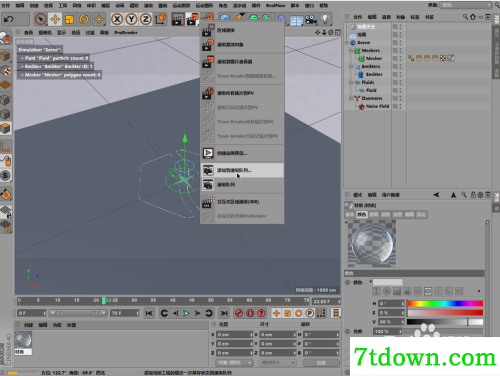Collapse the material preview disclosure triangle

(x=346, y=222)
